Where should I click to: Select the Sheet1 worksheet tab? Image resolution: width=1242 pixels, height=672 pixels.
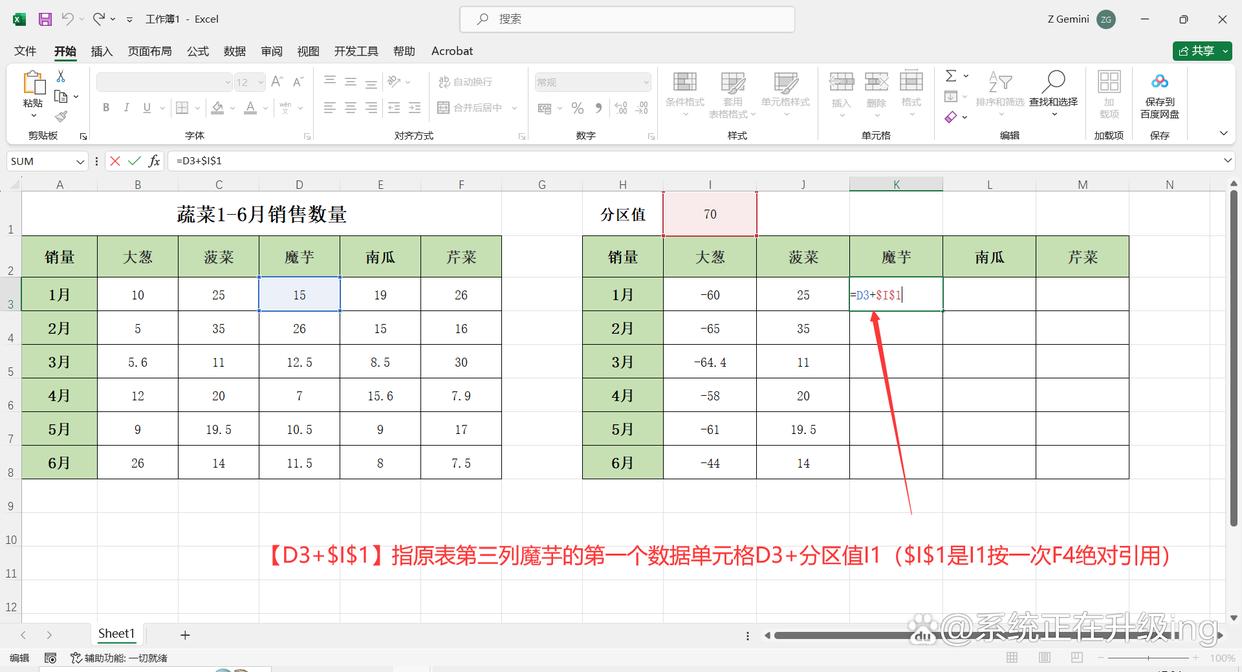pos(116,634)
